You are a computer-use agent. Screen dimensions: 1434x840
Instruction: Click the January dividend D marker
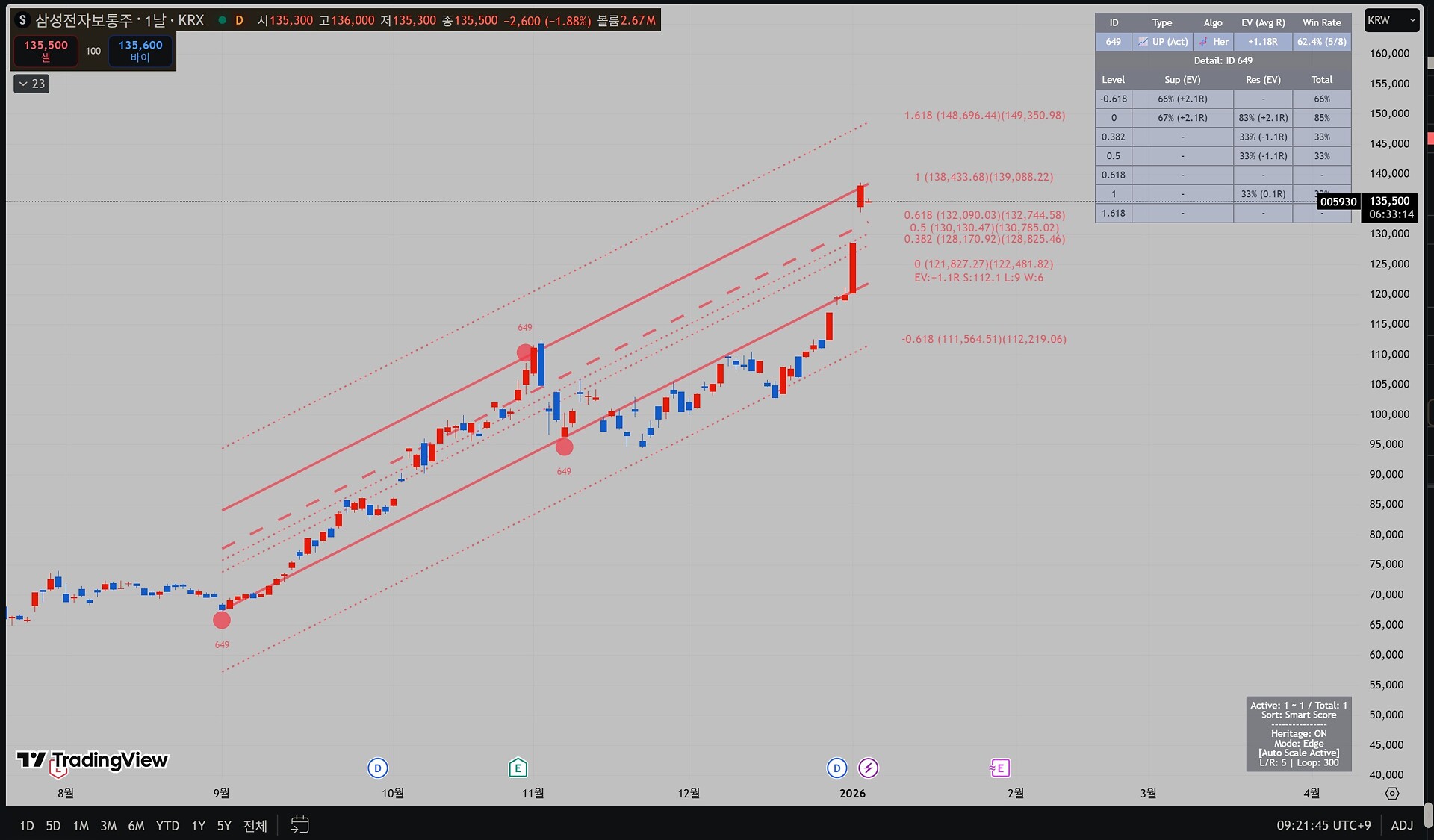(836, 768)
